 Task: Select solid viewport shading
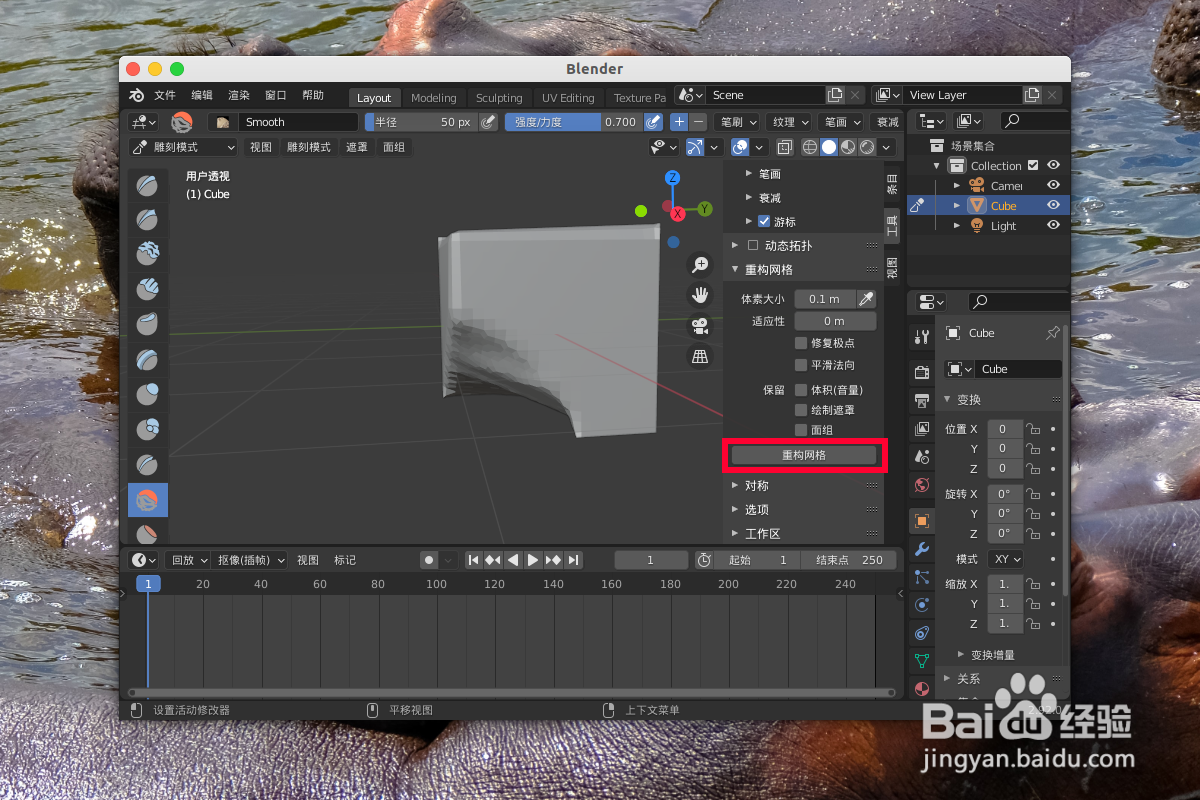829,147
